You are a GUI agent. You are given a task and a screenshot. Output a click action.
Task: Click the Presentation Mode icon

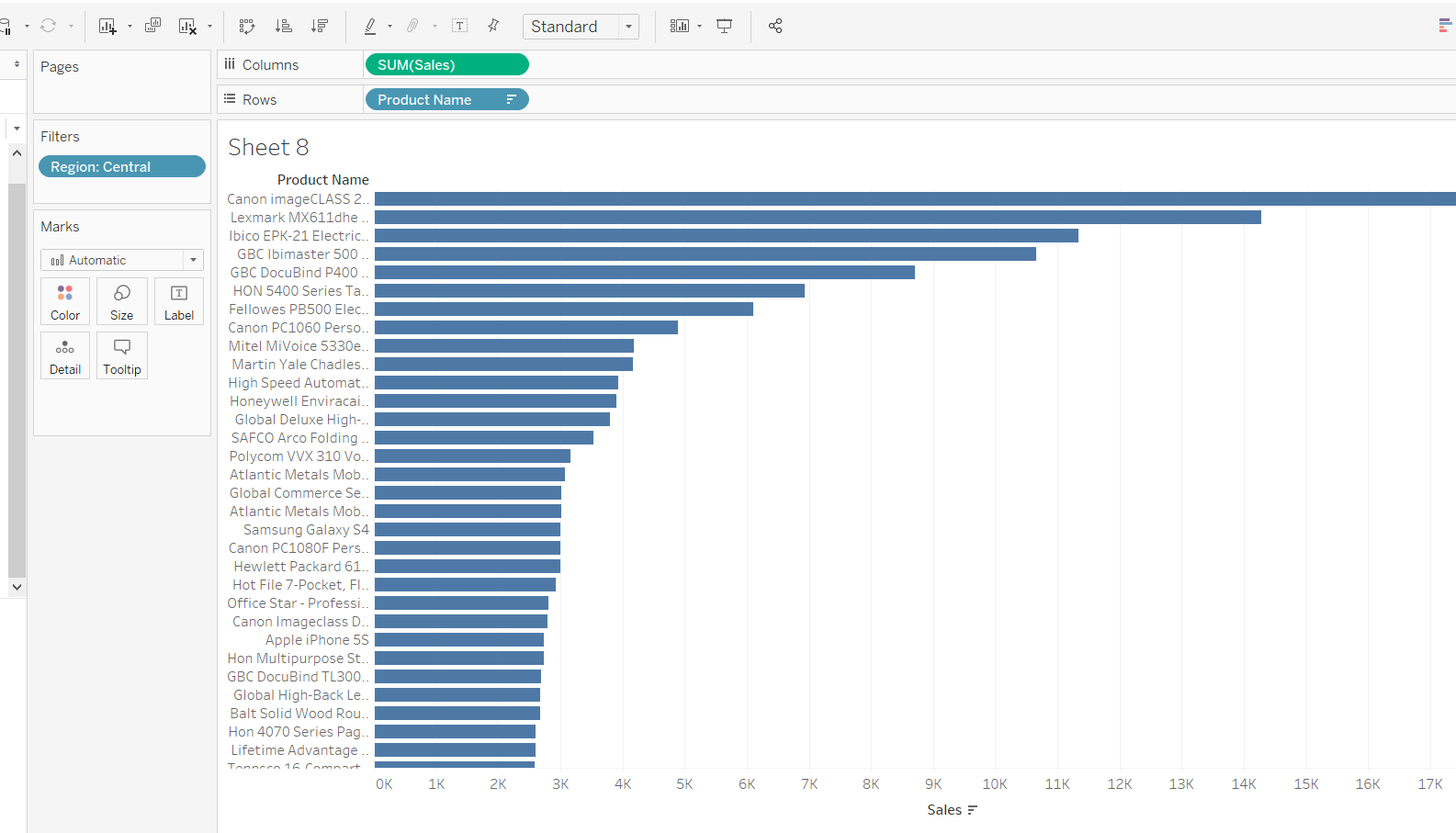[x=725, y=26]
